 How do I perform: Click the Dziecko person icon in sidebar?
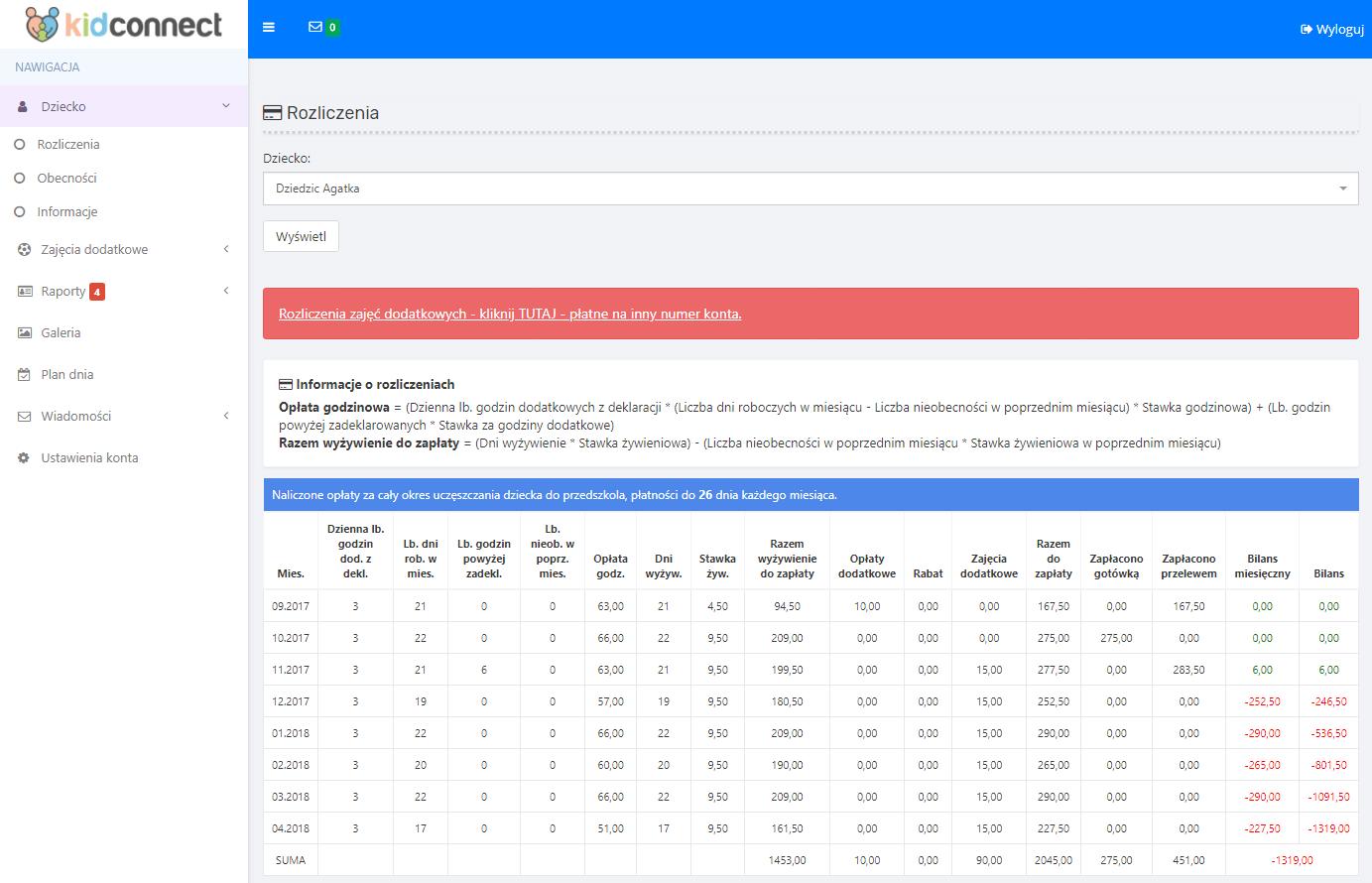[23, 106]
